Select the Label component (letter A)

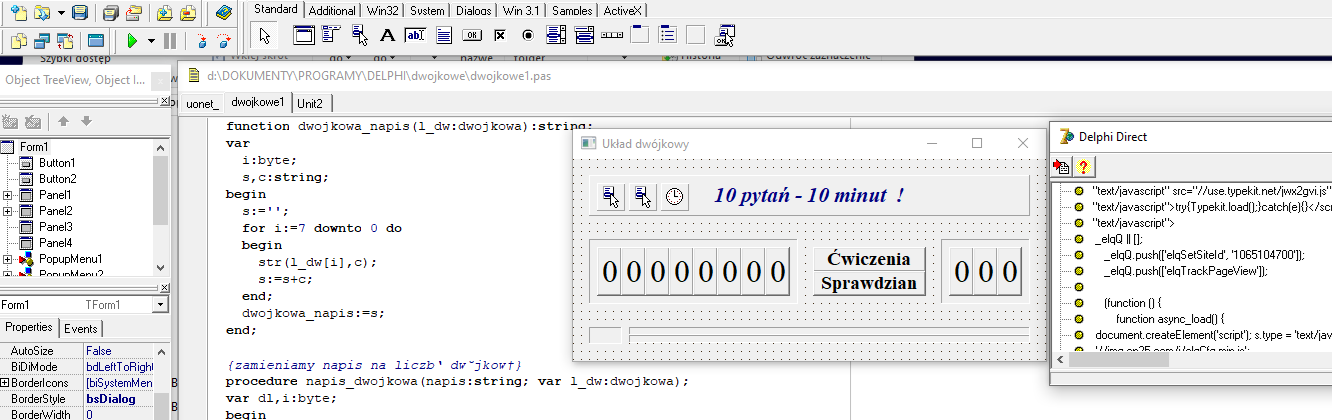point(388,35)
